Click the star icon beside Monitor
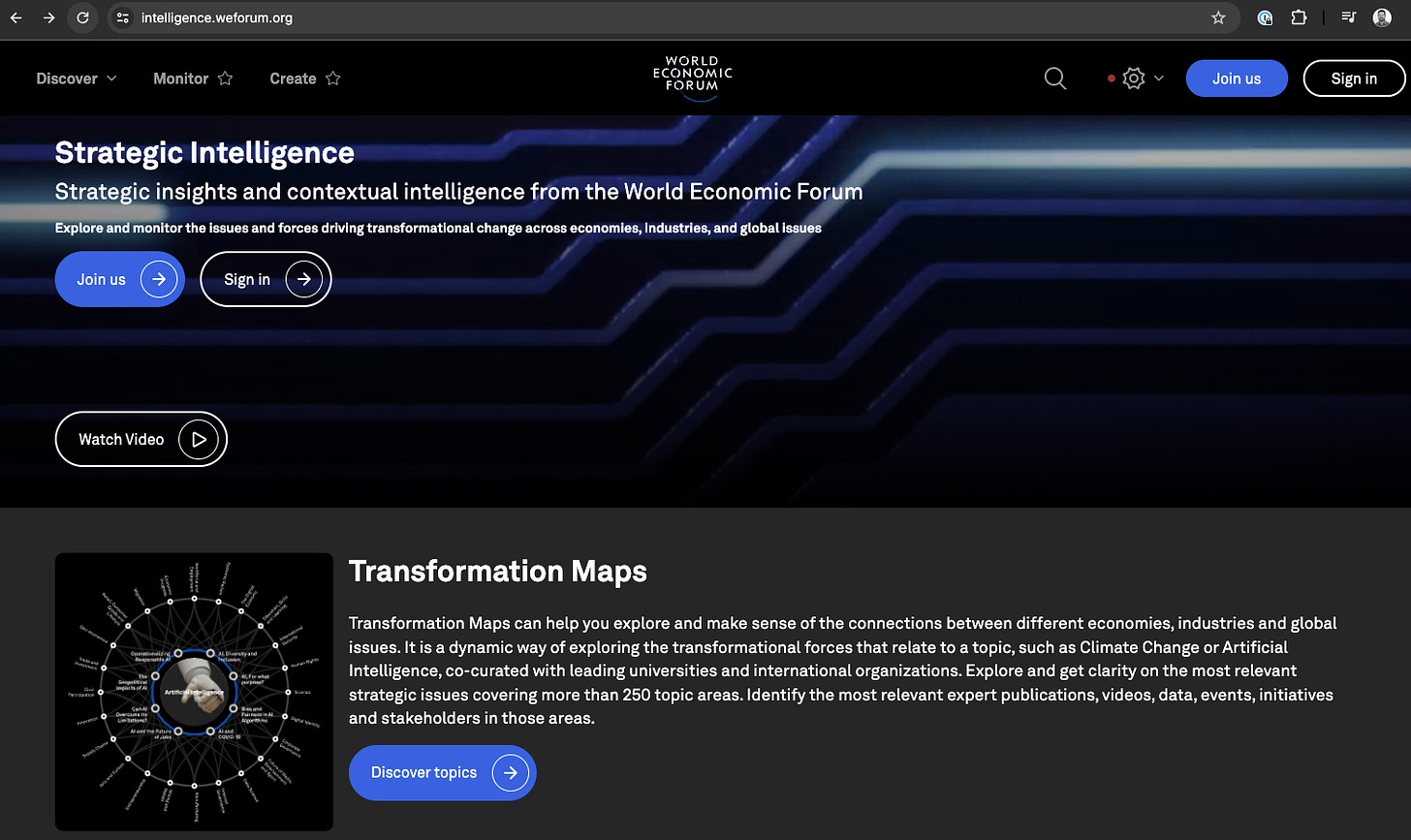Image resolution: width=1411 pixels, height=840 pixels. [x=225, y=78]
